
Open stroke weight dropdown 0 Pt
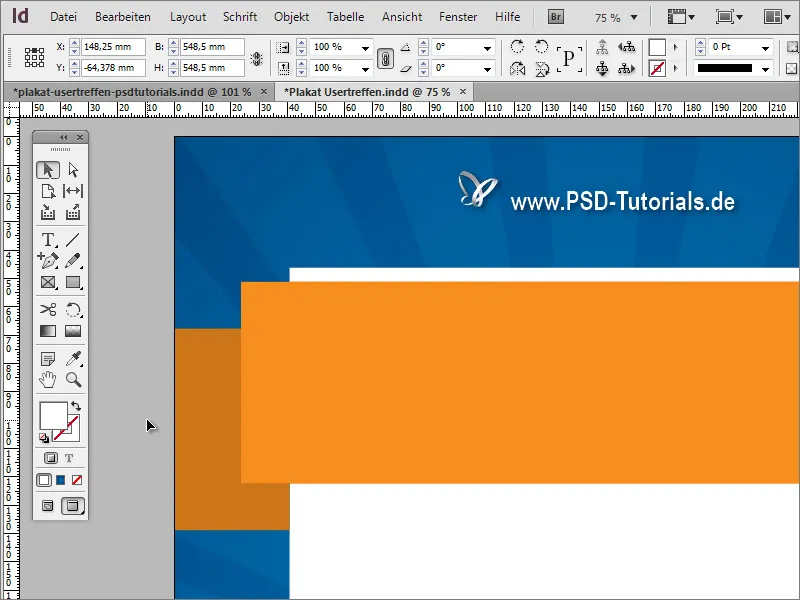coord(765,48)
